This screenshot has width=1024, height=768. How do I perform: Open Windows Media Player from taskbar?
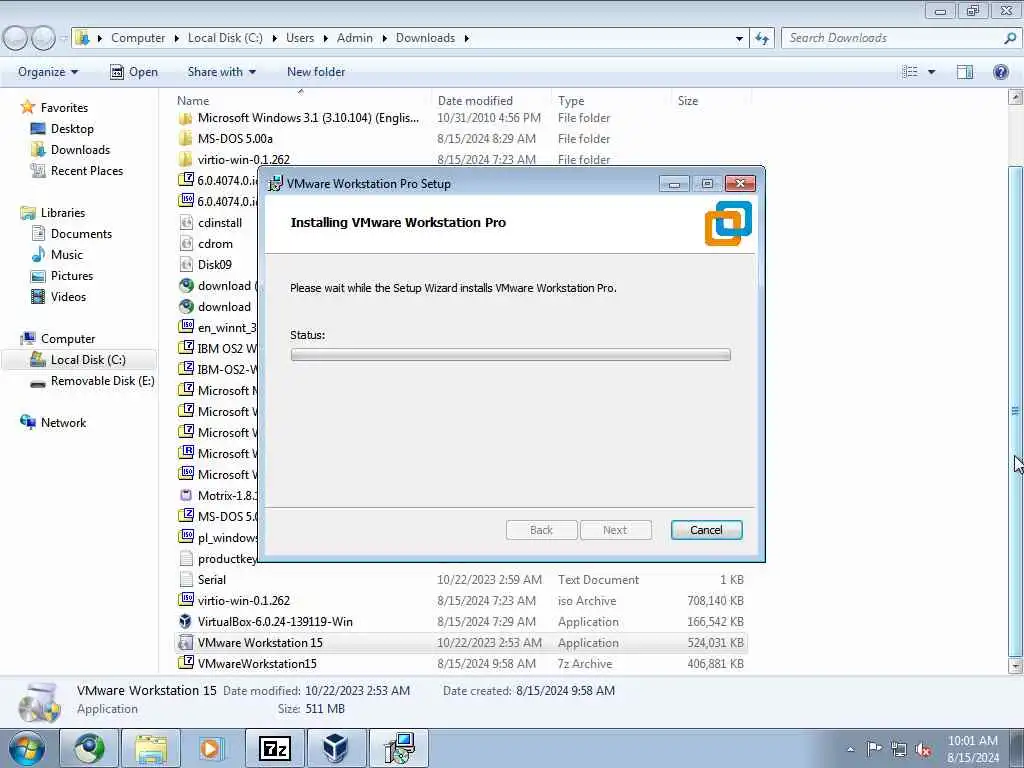pos(211,748)
